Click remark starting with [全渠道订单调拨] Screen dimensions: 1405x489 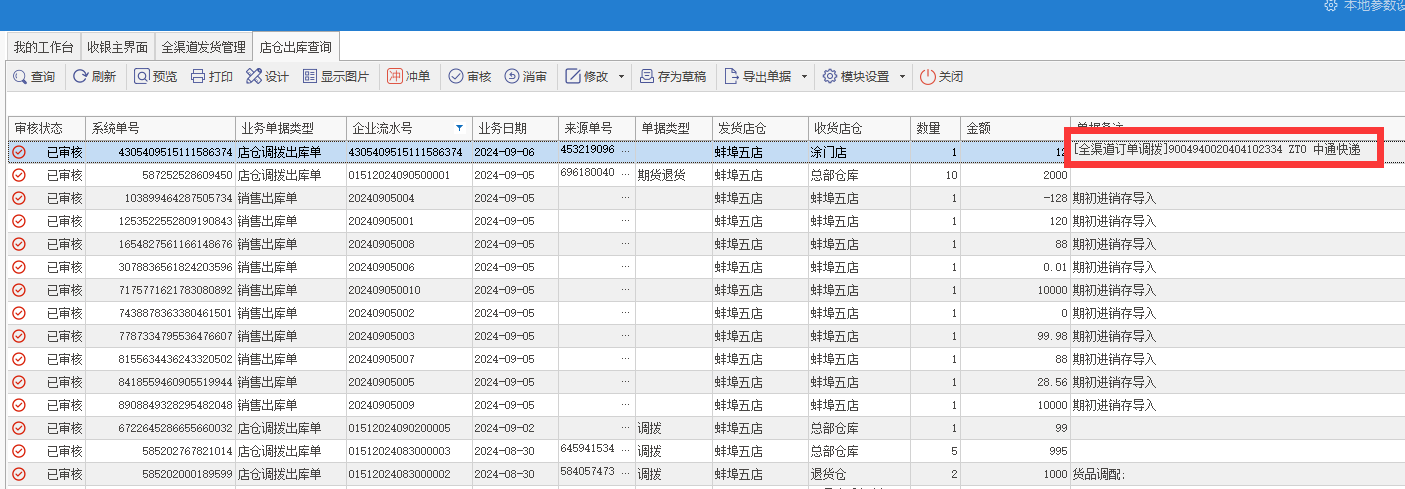(x=1215, y=150)
